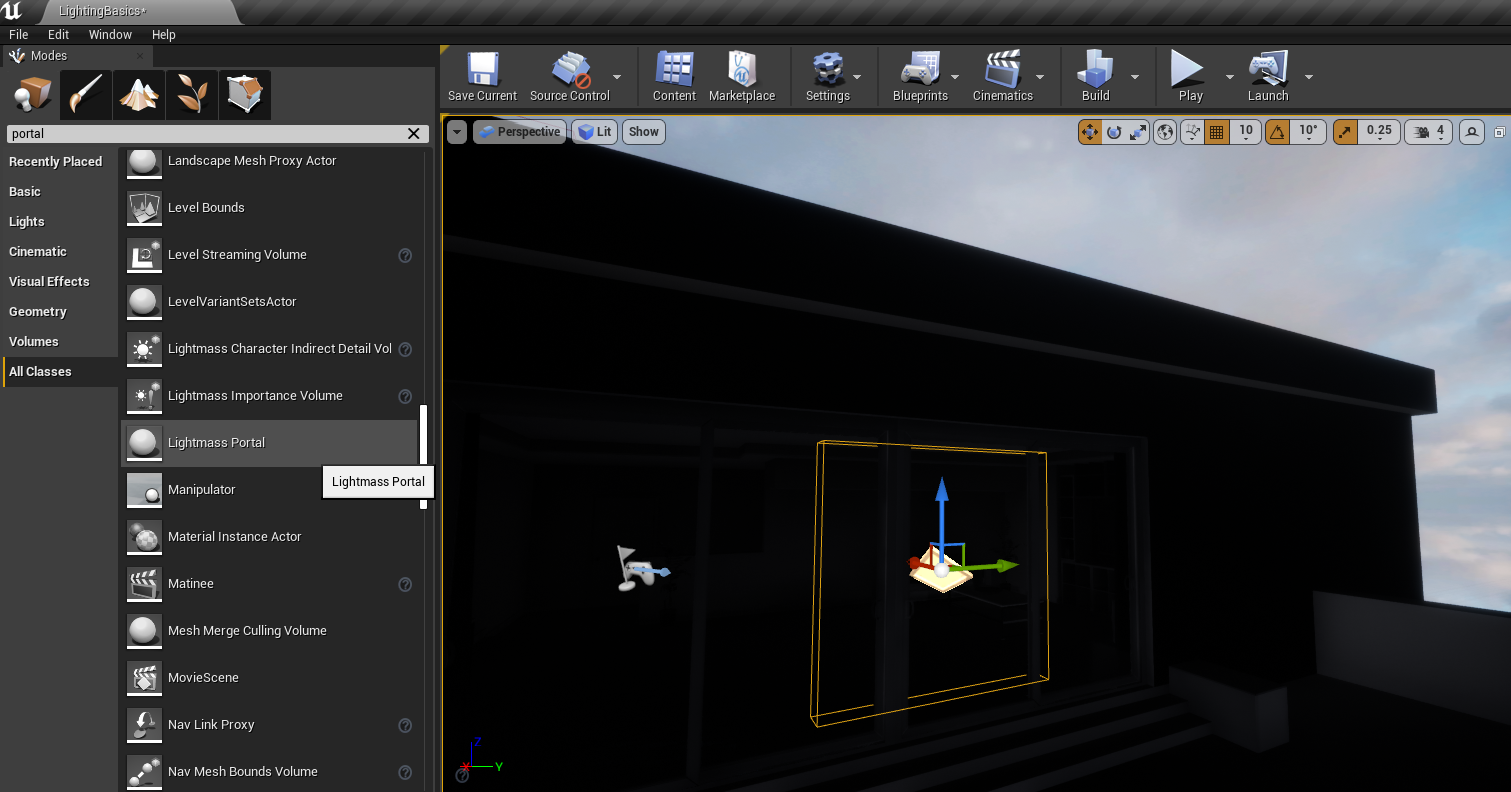Select the rotate gizmo mode icon
This screenshot has height=792, width=1511.
point(1114,132)
